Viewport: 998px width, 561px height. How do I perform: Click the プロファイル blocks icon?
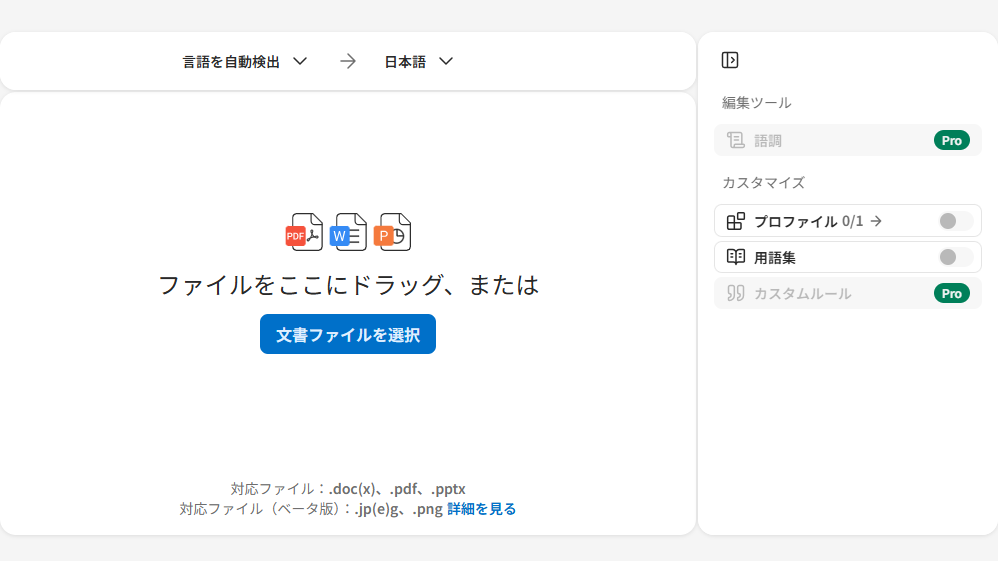click(736, 221)
